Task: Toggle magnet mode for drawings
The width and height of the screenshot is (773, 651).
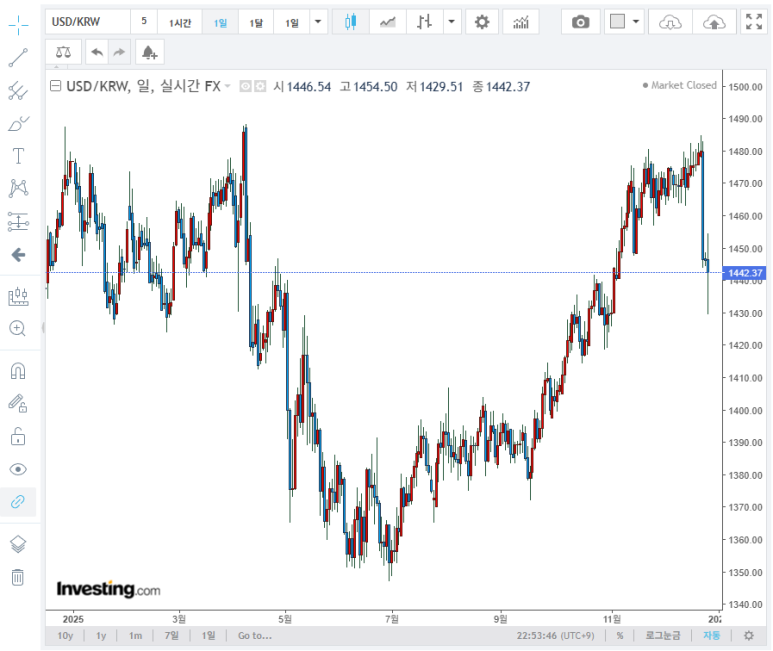Action: 18,370
